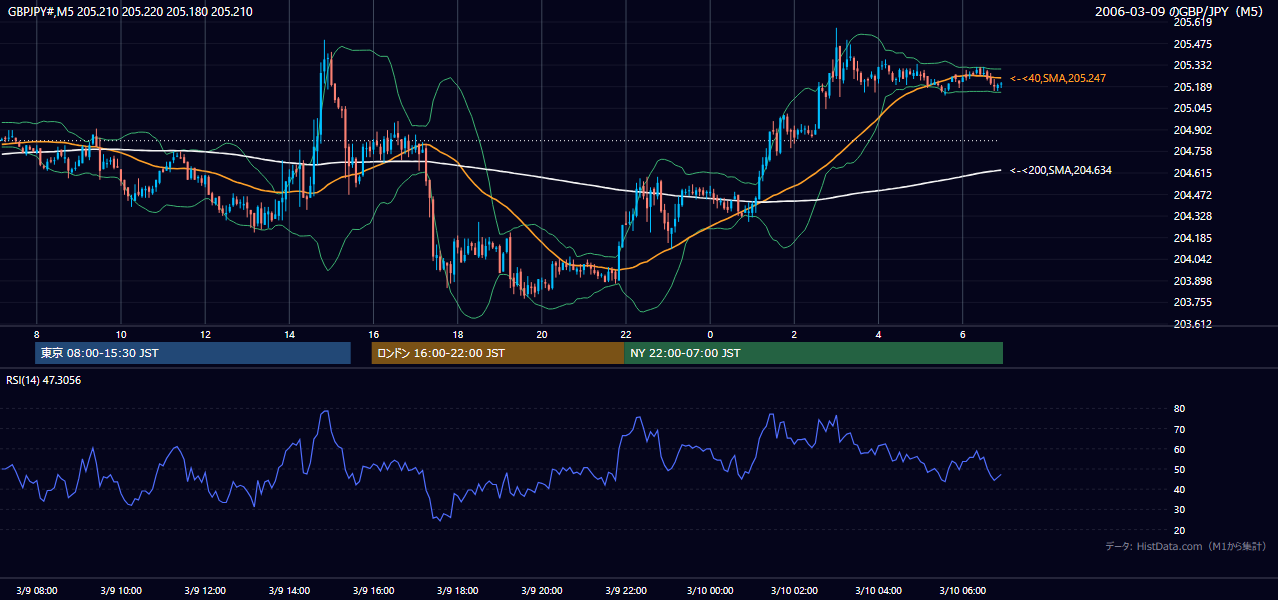
Task: Click RSI scale value 50
Action: [x=1180, y=469]
